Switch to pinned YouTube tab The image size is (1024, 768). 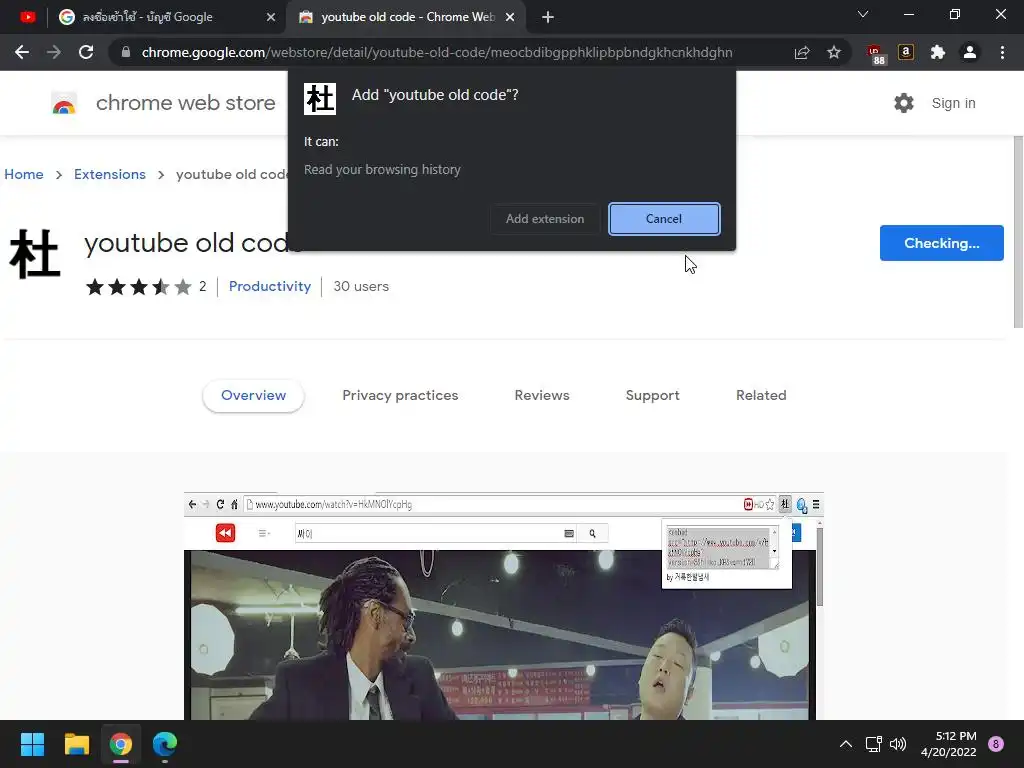click(x=28, y=17)
